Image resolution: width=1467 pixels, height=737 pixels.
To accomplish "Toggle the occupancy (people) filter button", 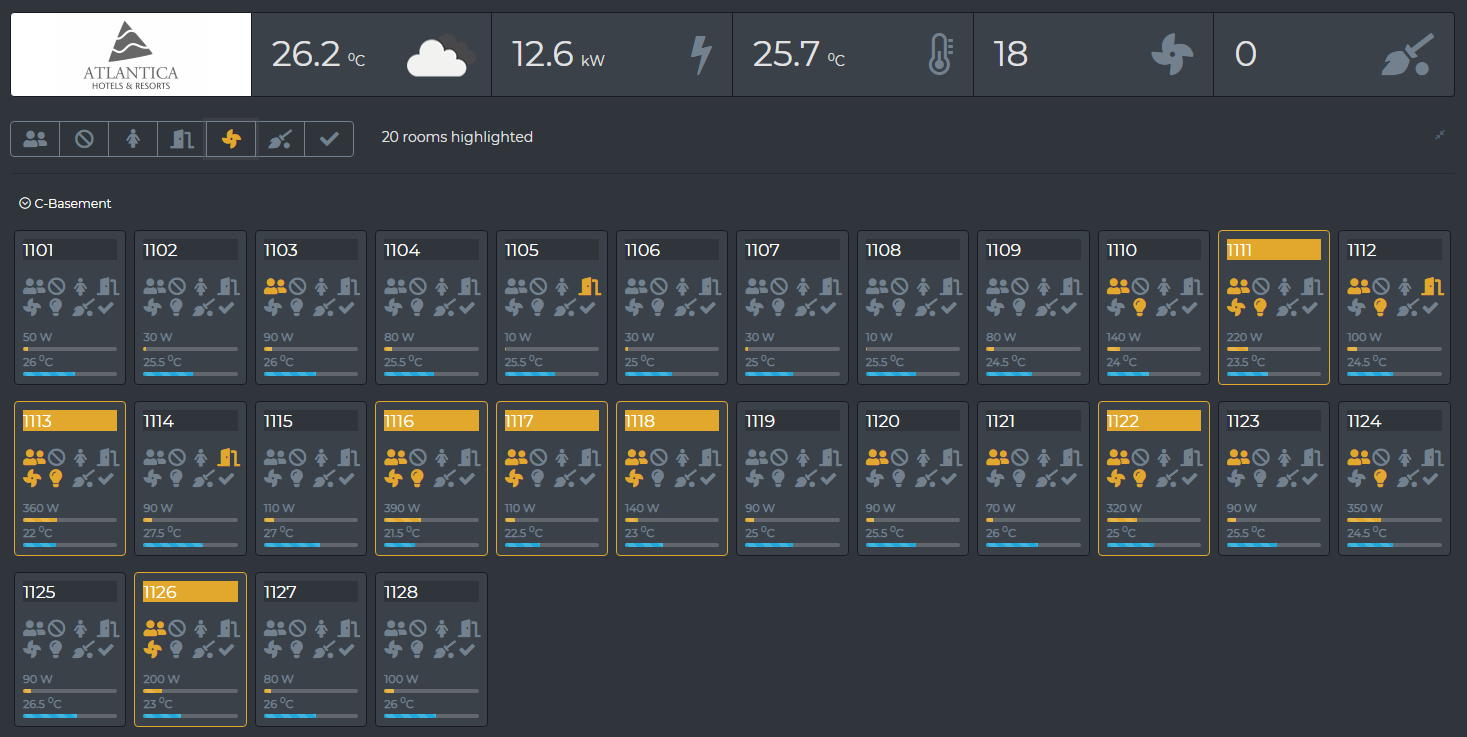I will [35, 140].
